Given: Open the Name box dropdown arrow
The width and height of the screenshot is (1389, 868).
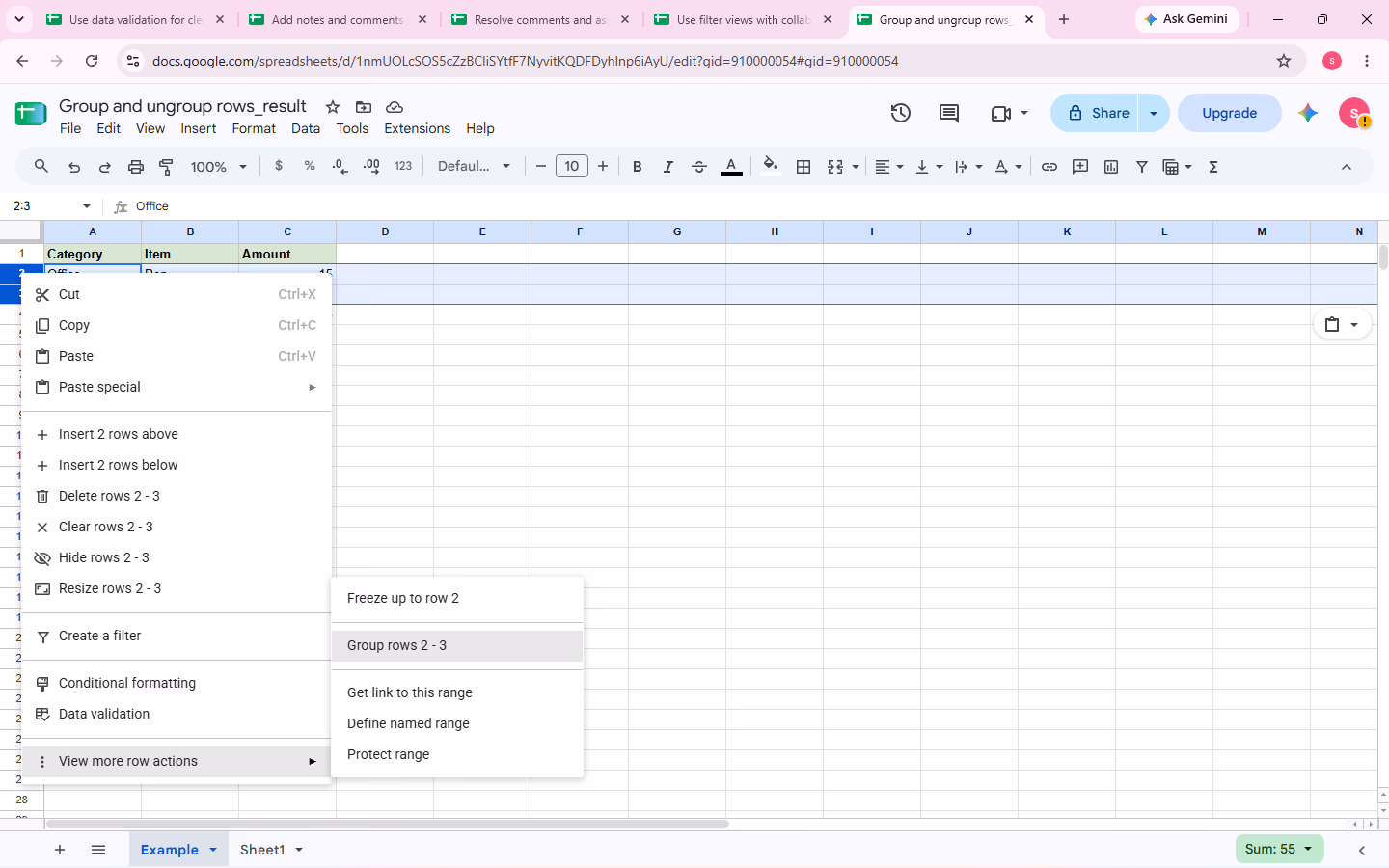Looking at the screenshot, I should tap(87, 206).
